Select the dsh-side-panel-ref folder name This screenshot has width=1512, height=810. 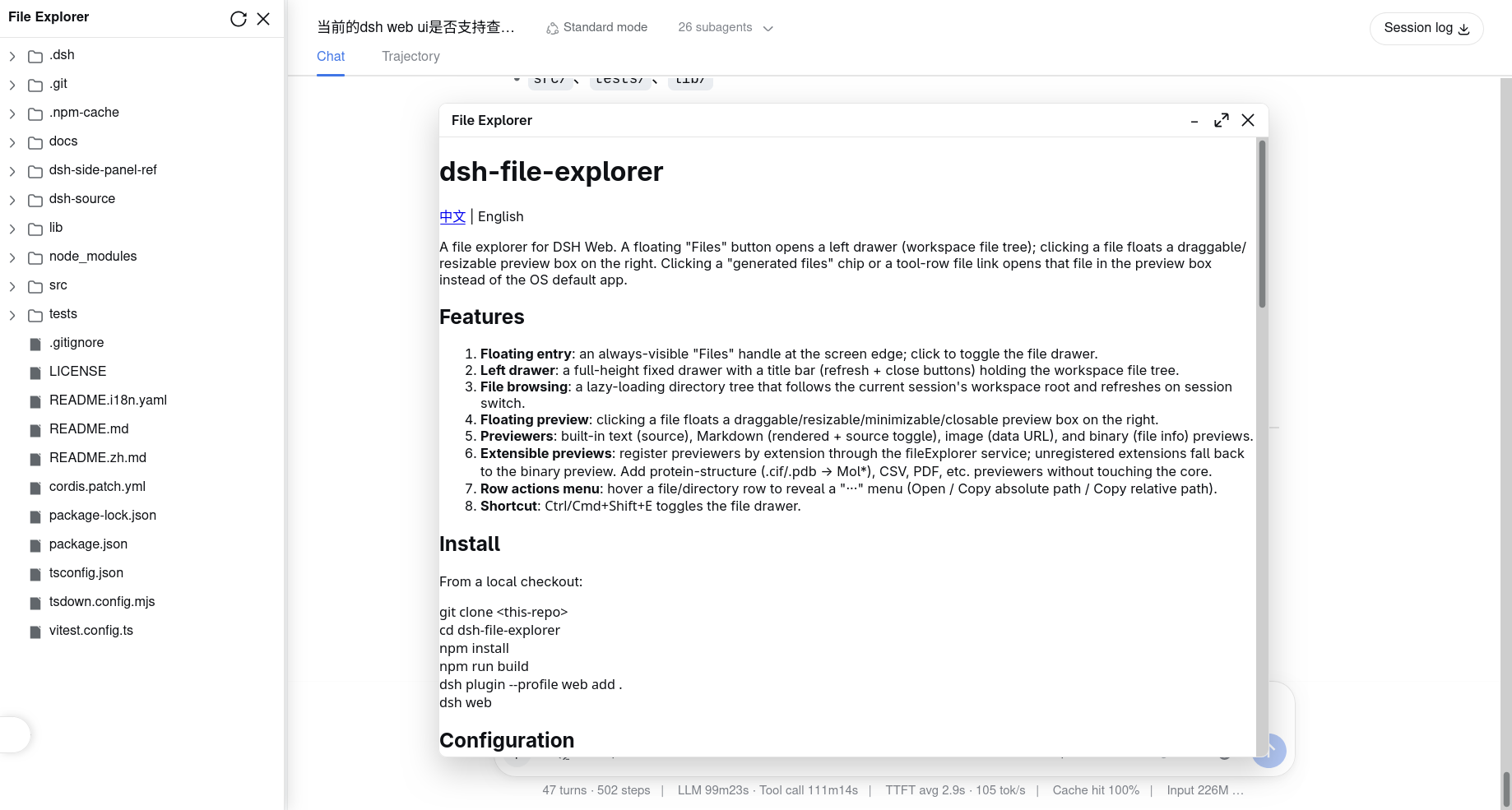pyautogui.click(x=103, y=170)
